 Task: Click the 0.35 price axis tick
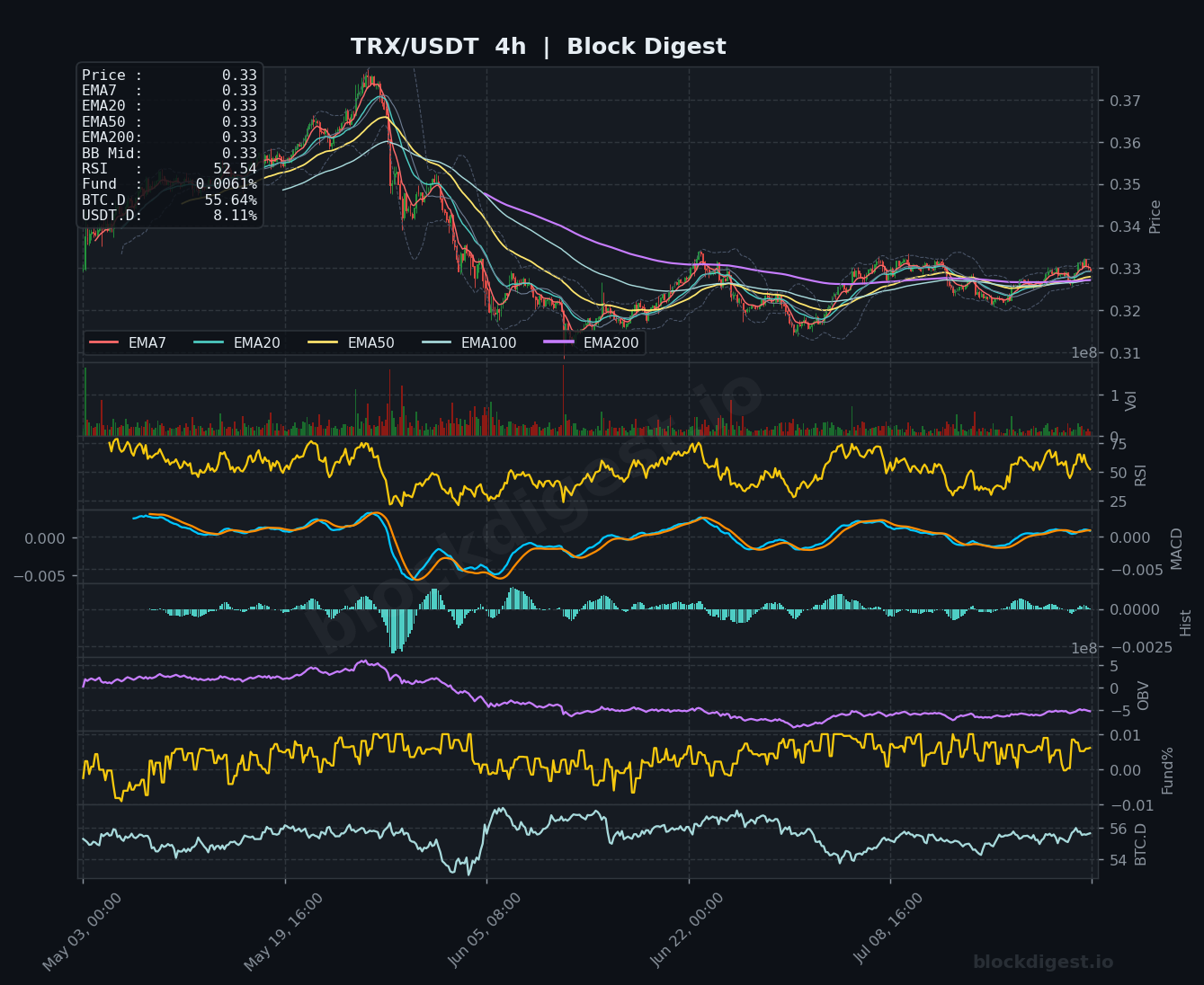[x=1125, y=185]
